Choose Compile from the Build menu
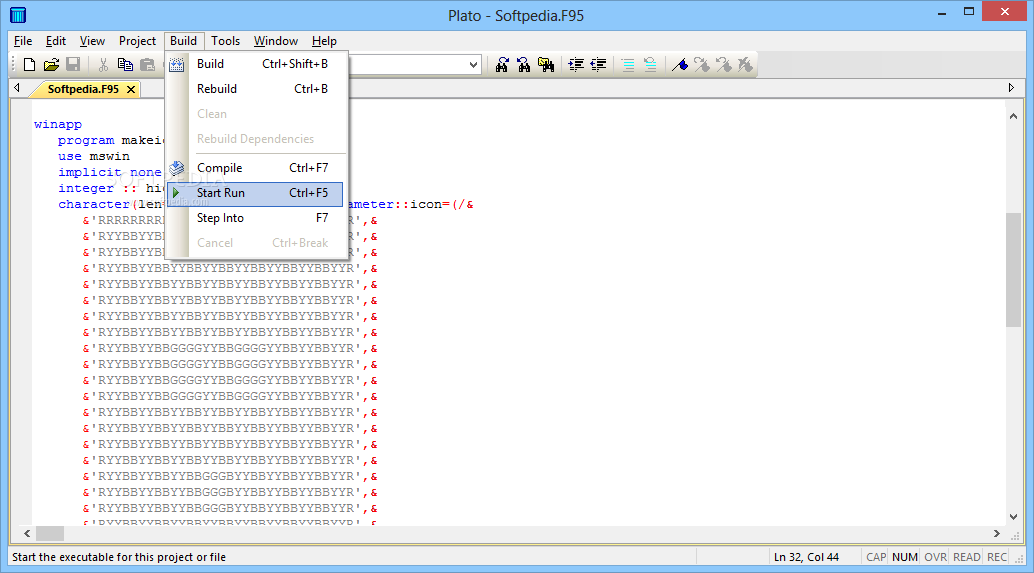The image size is (1034, 573). (x=255, y=168)
